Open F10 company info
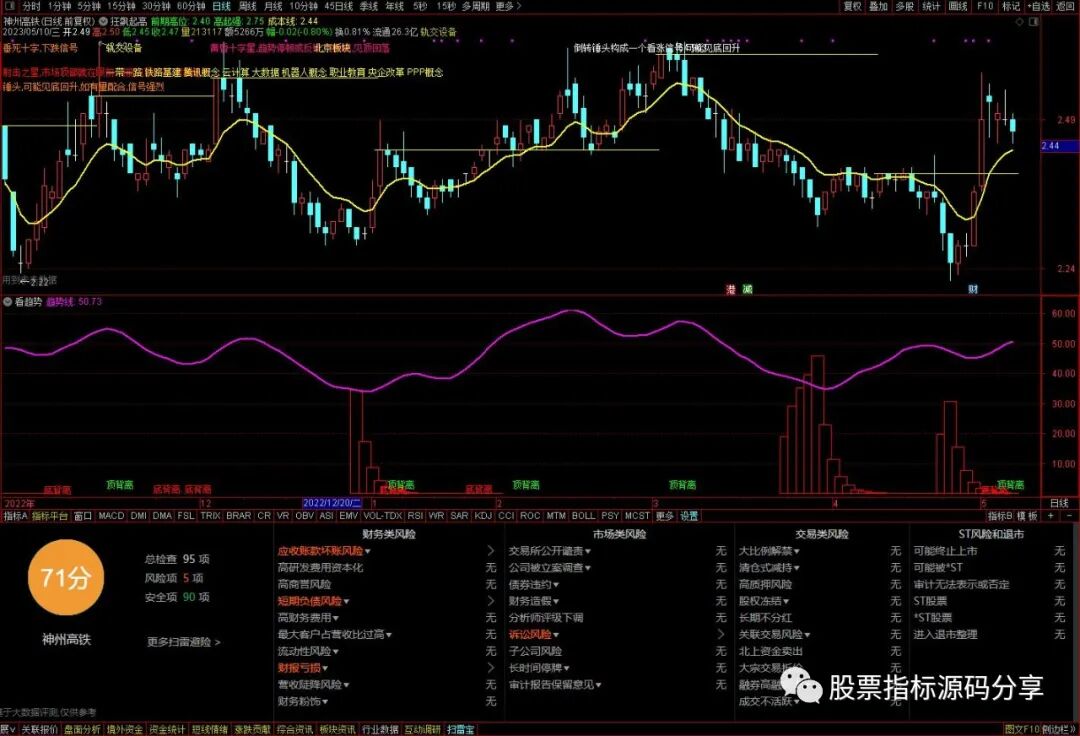Image resolution: width=1080 pixels, height=736 pixels. pyautogui.click(x=985, y=6)
